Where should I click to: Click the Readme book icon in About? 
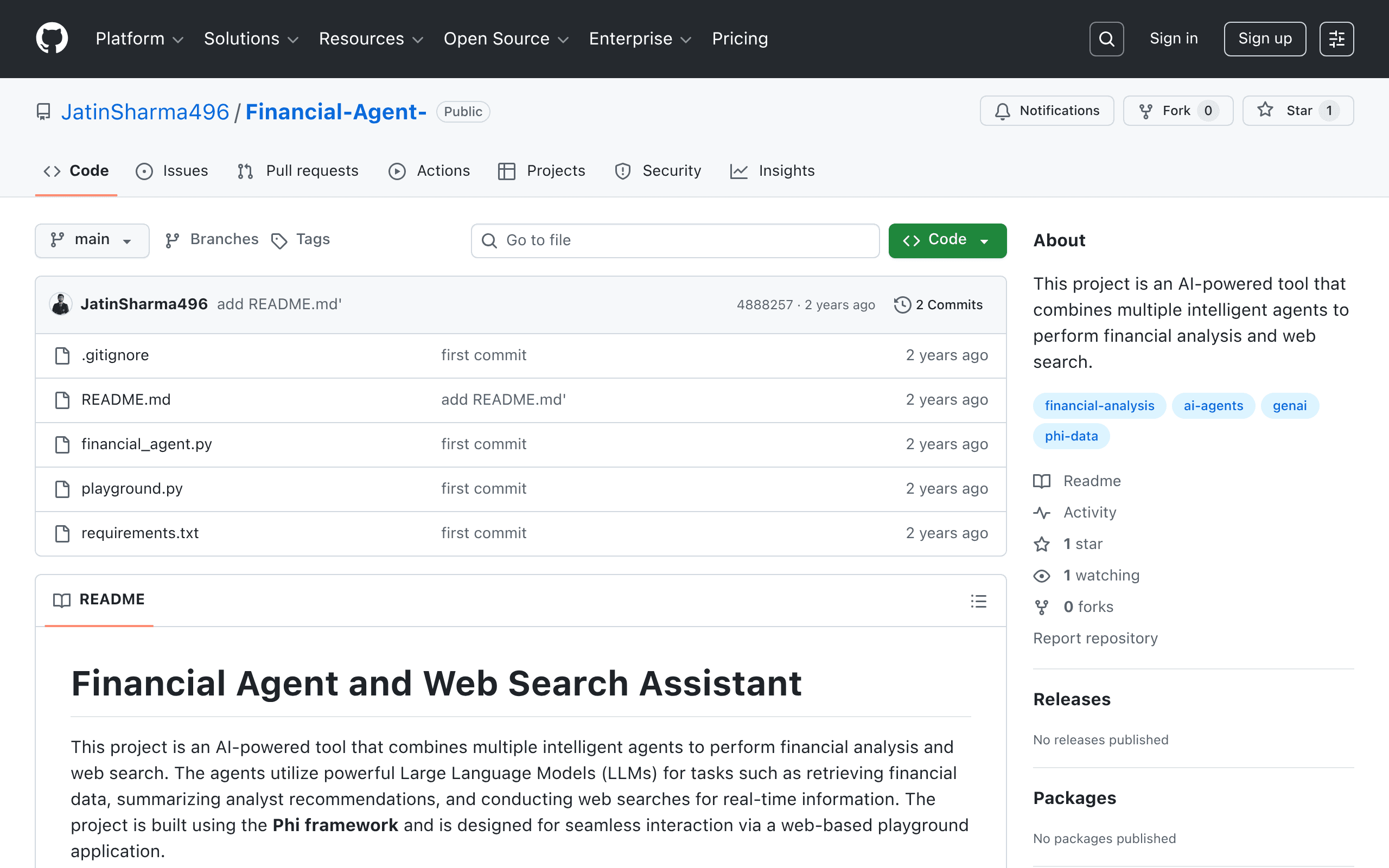[x=1042, y=481]
